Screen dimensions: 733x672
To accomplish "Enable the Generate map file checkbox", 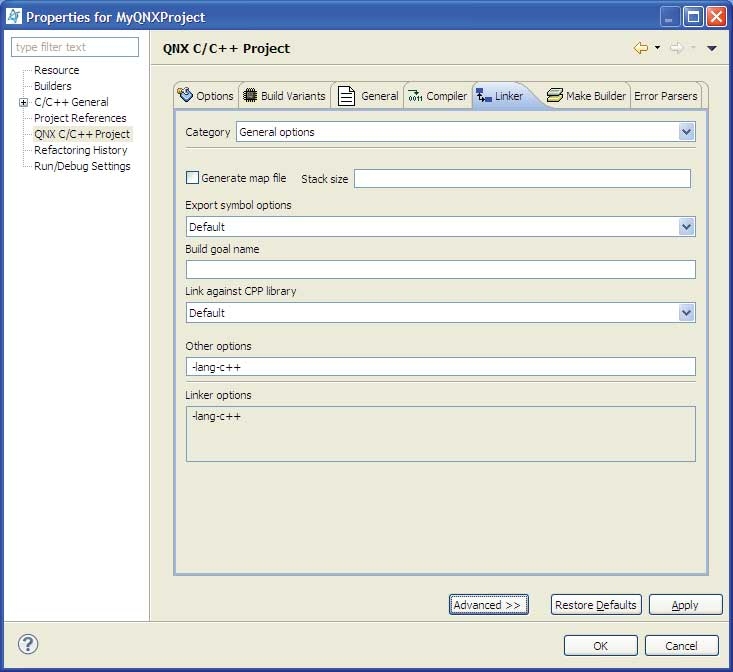I will coord(192,178).
